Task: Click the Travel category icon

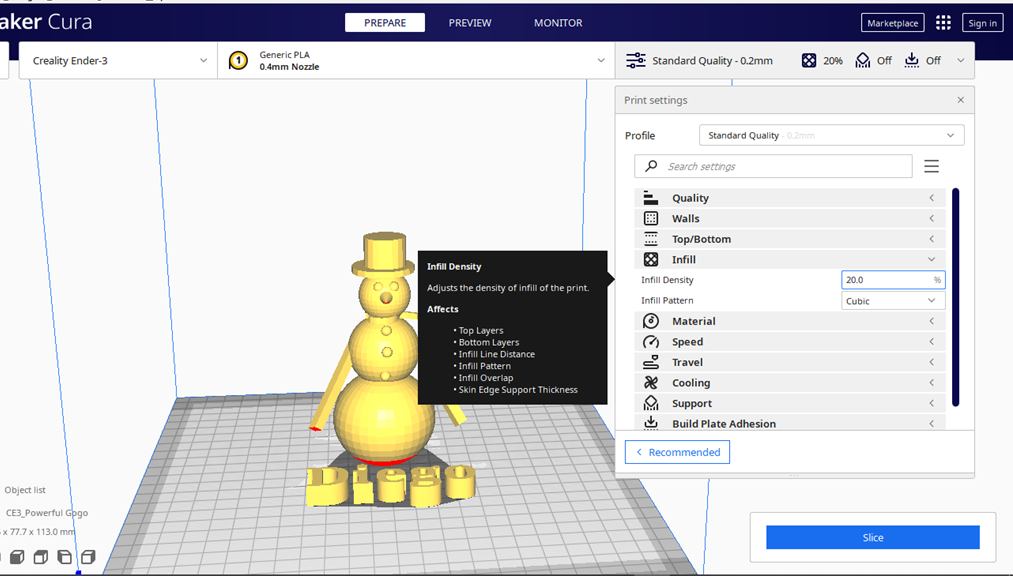Action: pyautogui.click(x=651, y=362)
